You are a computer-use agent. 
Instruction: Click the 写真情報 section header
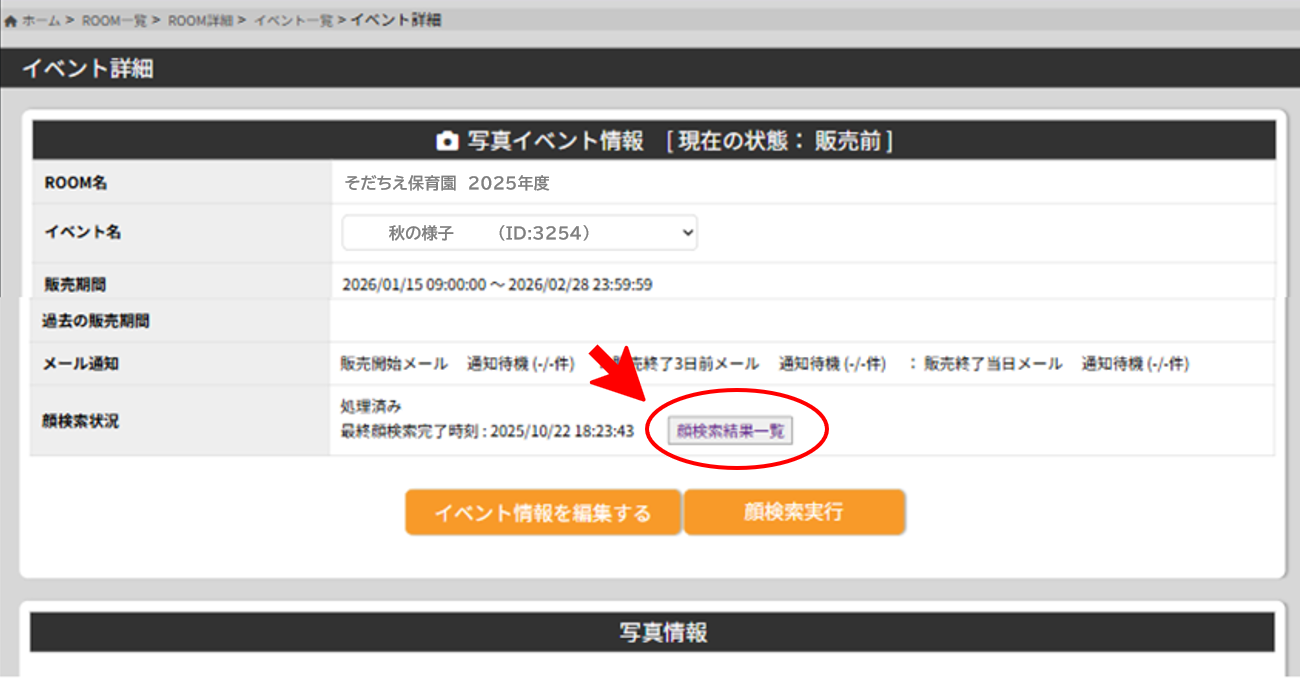(652, 633)
